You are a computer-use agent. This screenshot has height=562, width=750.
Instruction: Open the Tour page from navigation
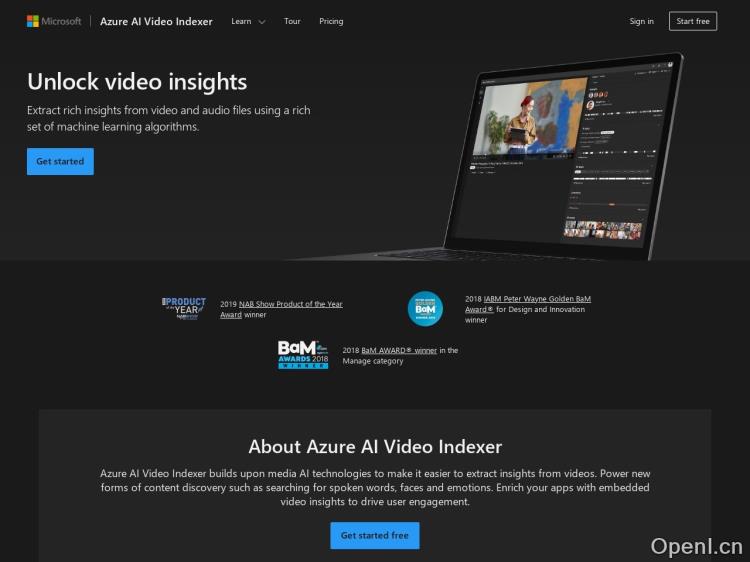click(292, 21)
